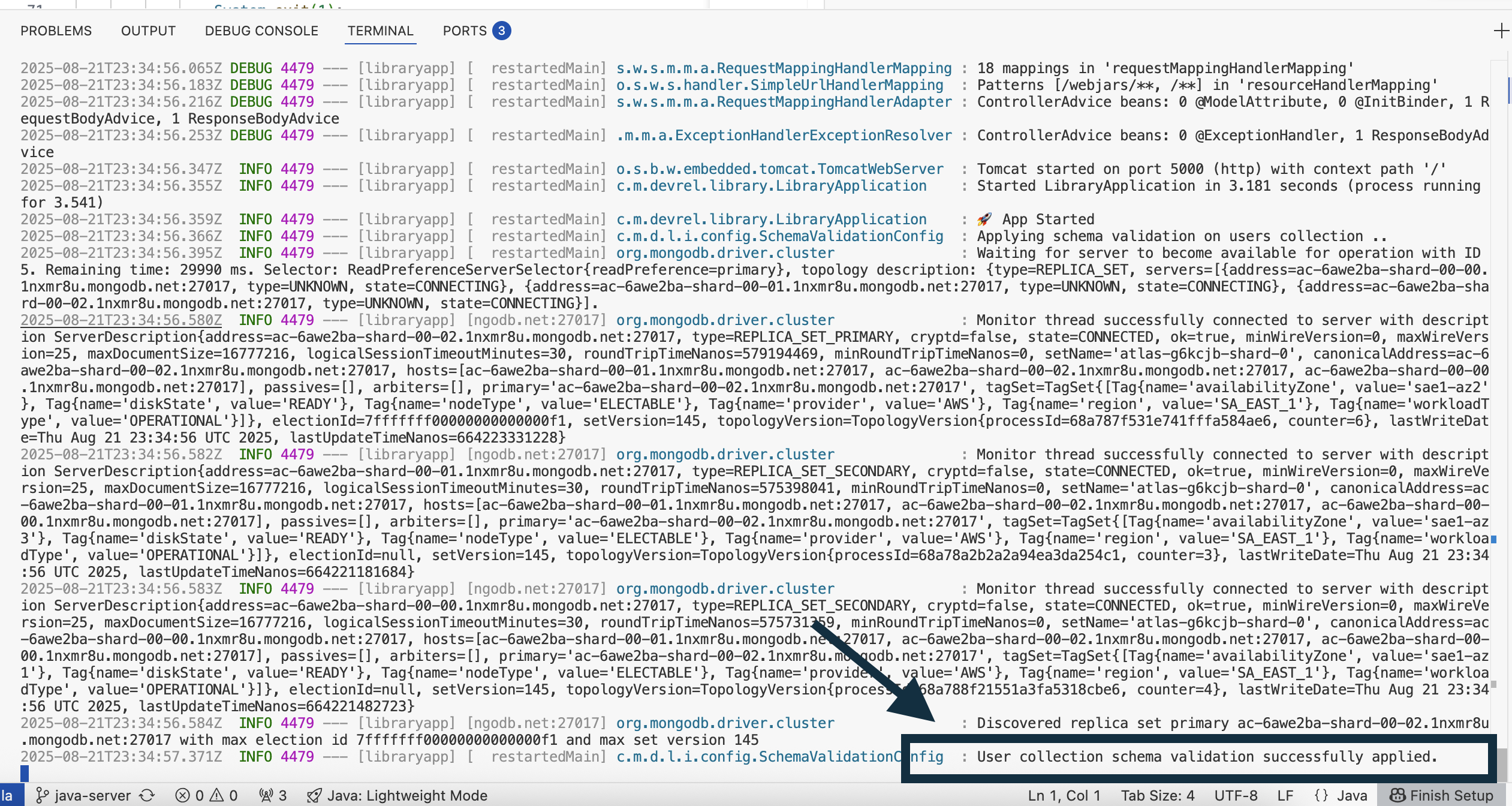Select the TERMINAL tab
The image size is (1512, 806).
[381, 31]
